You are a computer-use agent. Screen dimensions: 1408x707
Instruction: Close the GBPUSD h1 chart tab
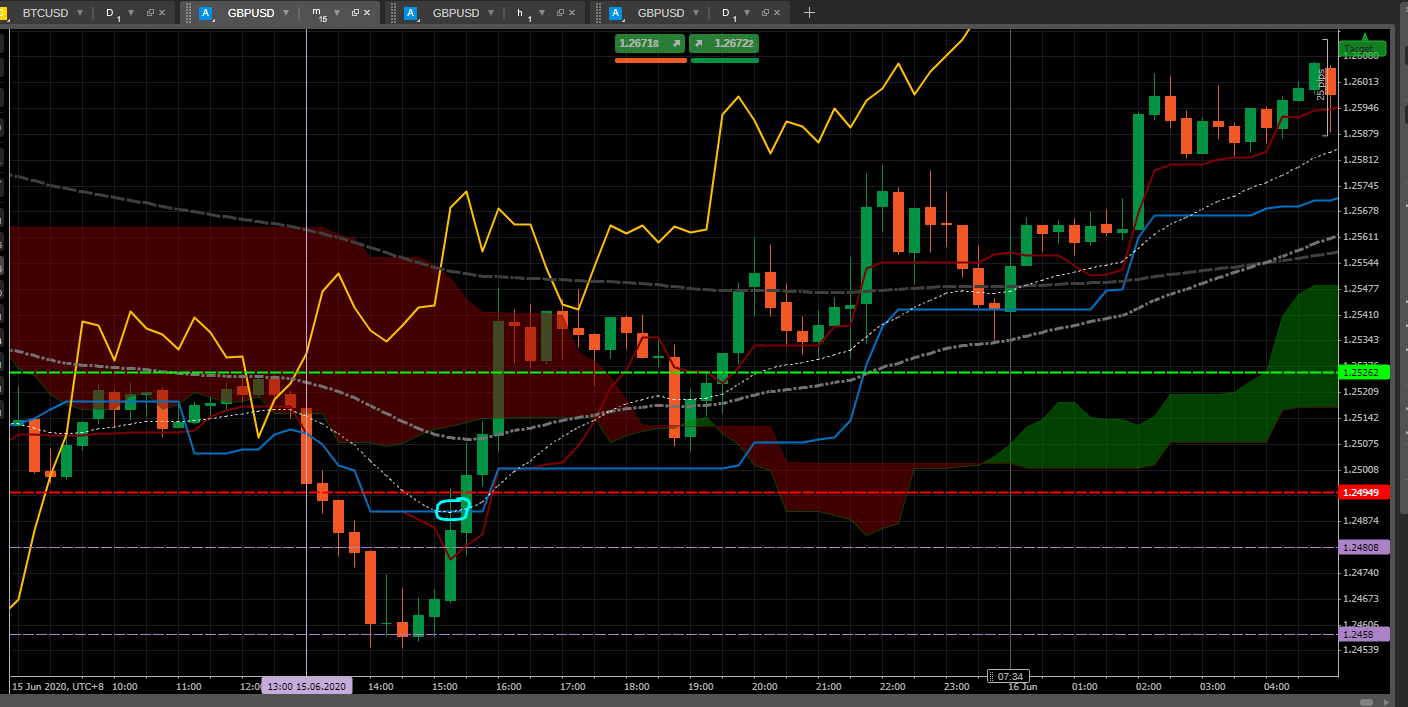point(572,13)
